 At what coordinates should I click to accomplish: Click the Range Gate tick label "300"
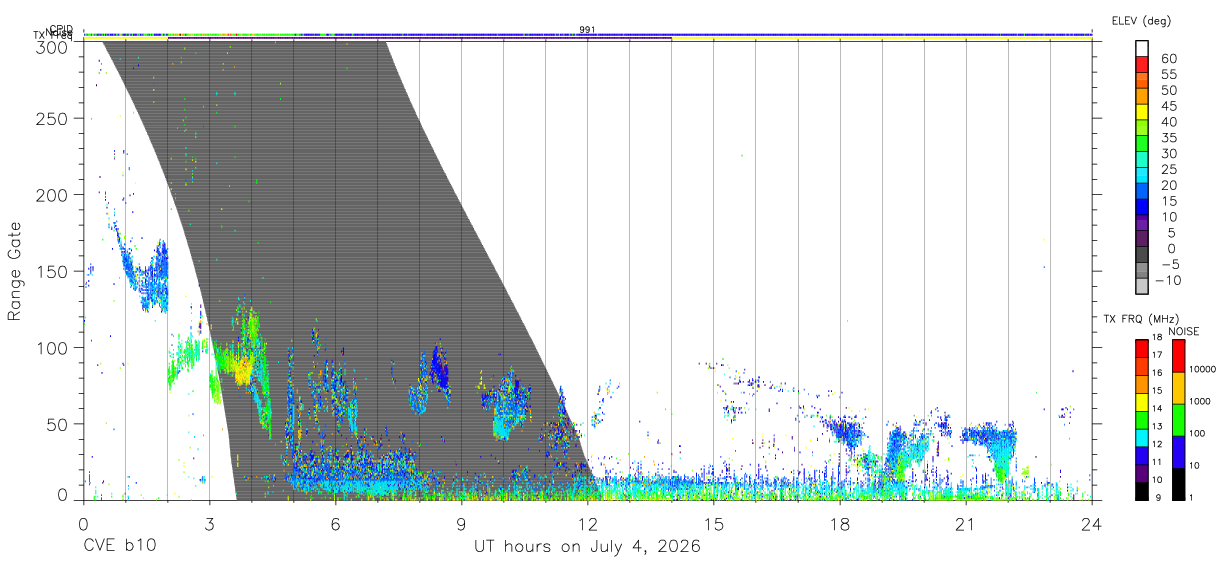53,46
